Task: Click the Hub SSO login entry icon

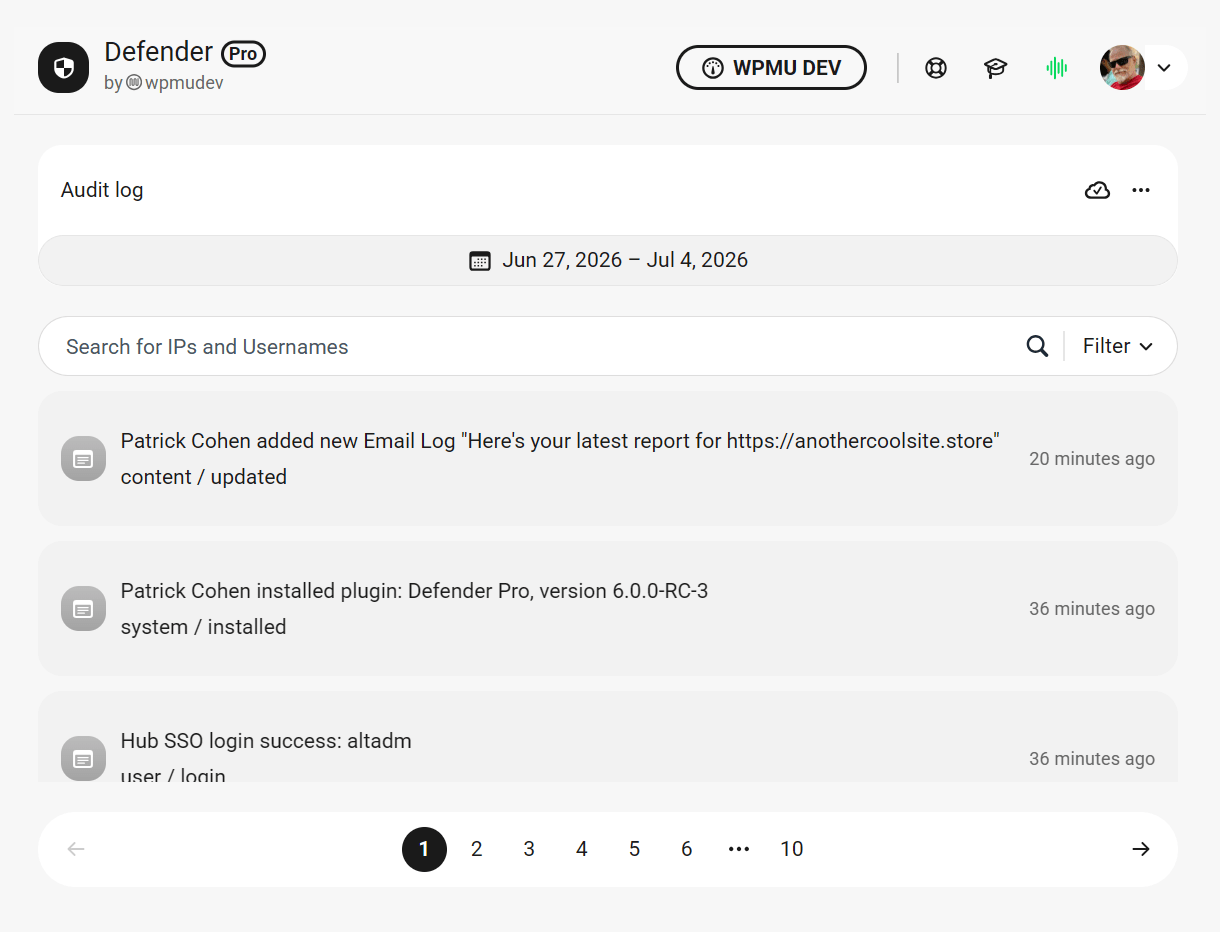Action: (x=83, y=759)
